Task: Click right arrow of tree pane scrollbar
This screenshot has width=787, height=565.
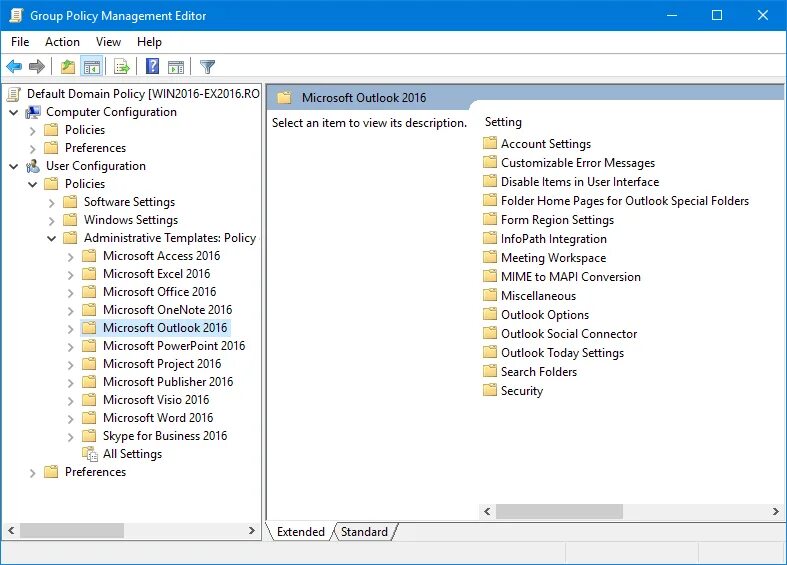Action: pyautogui.click(x=252, y=530)
